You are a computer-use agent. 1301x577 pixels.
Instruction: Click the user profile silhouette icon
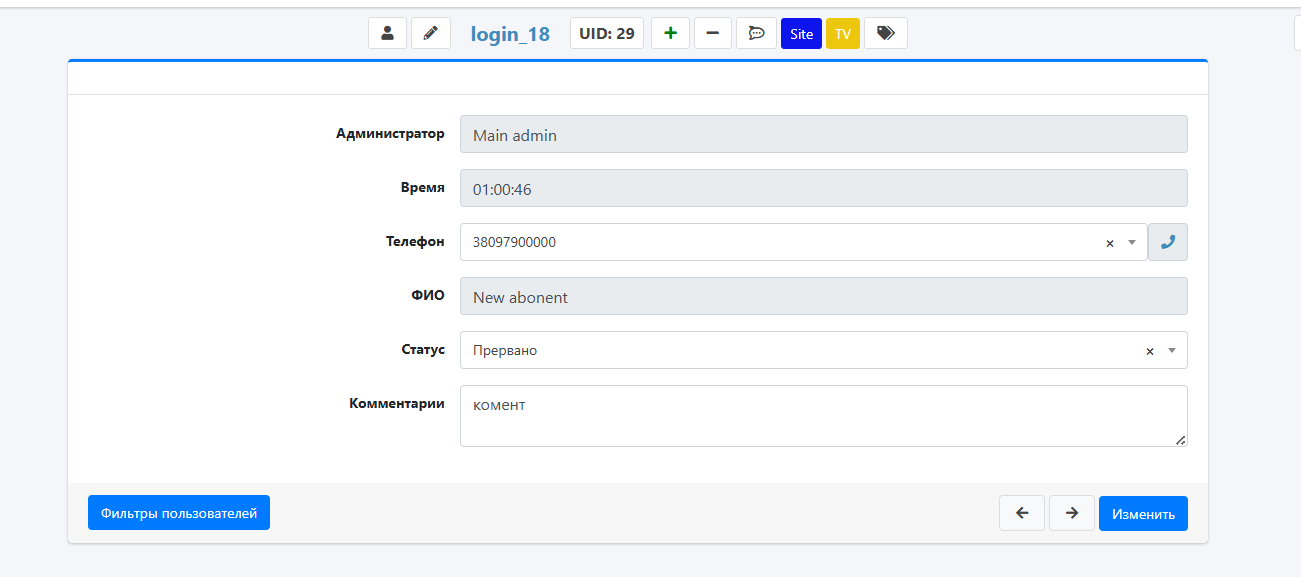pos(387,33)
